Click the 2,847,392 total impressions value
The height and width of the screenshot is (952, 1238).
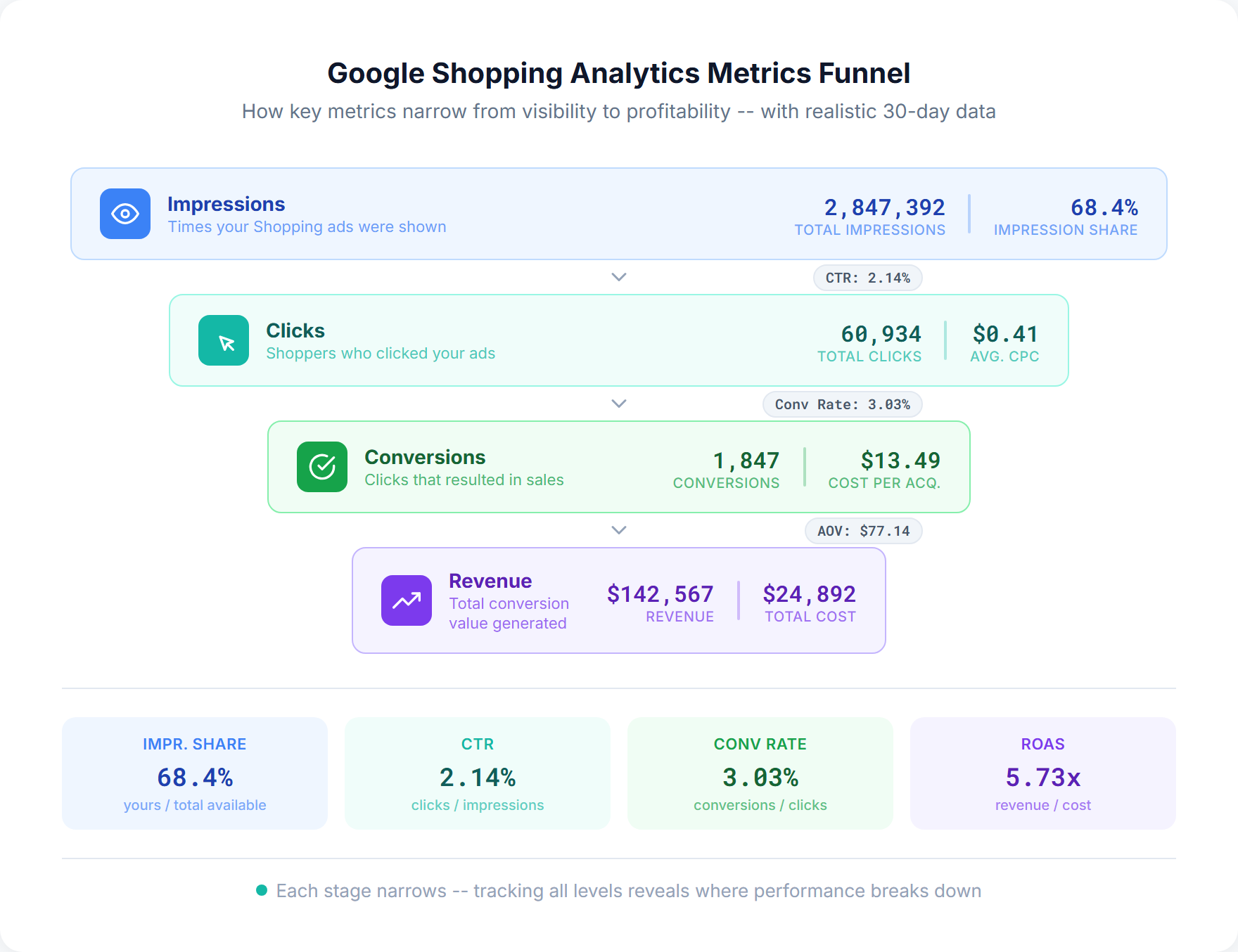point(883,207)
